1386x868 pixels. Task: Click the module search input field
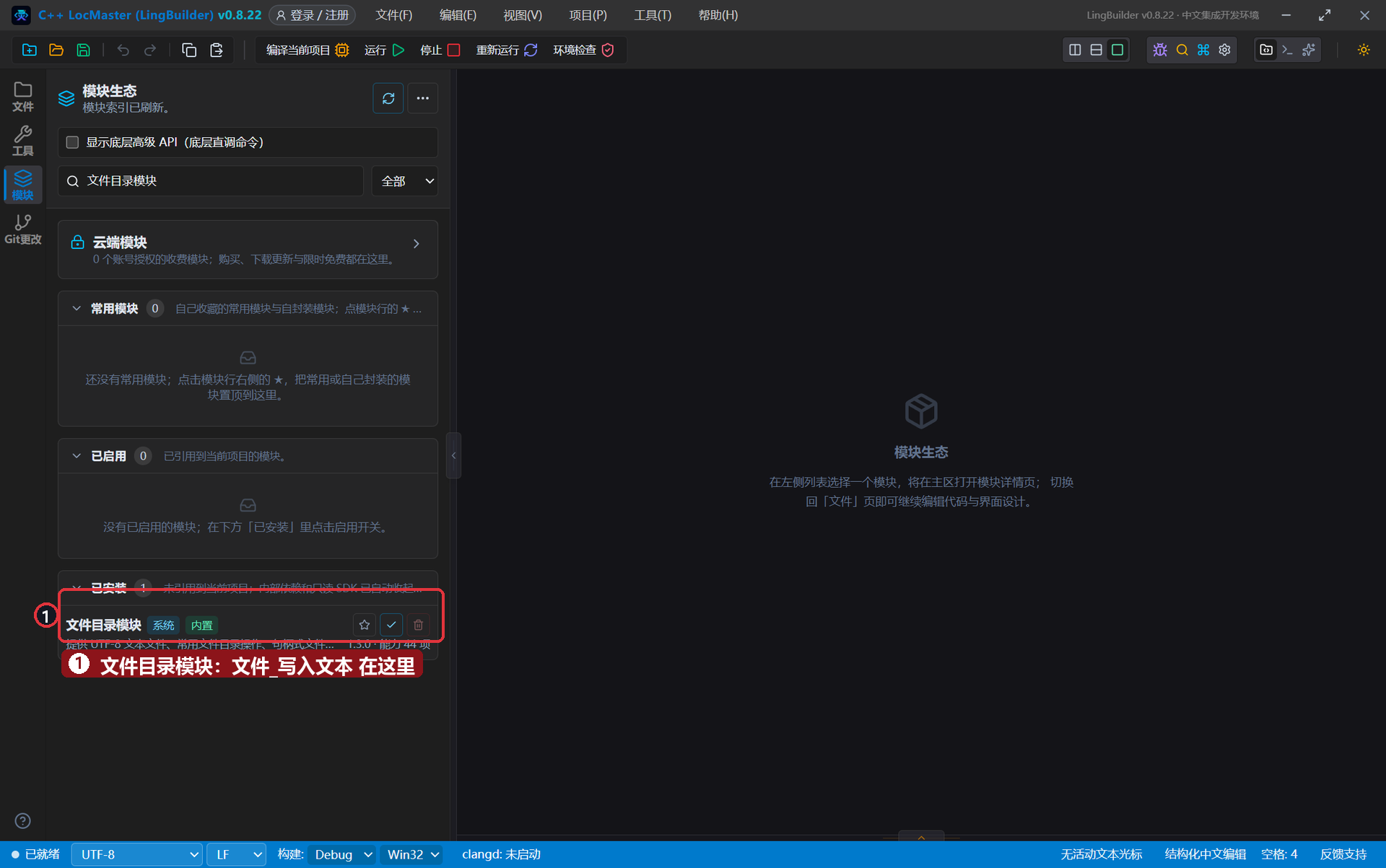coord(211,180)
